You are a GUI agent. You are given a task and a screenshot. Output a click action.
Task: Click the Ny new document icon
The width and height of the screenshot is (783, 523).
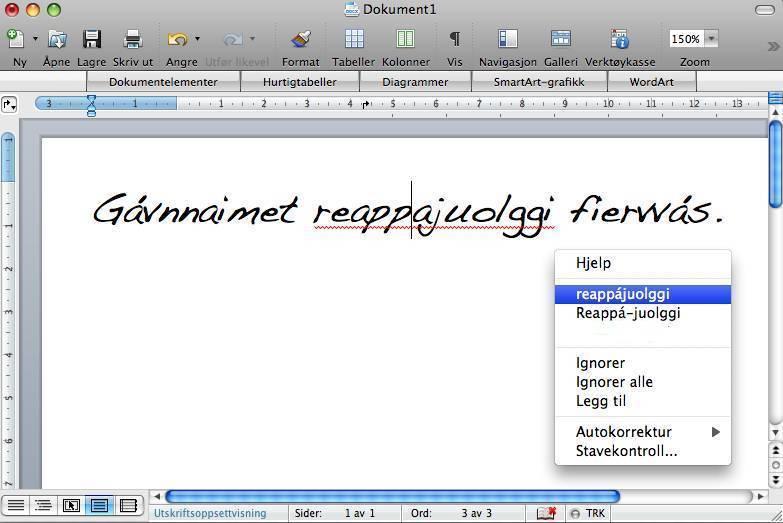[16, 39]
